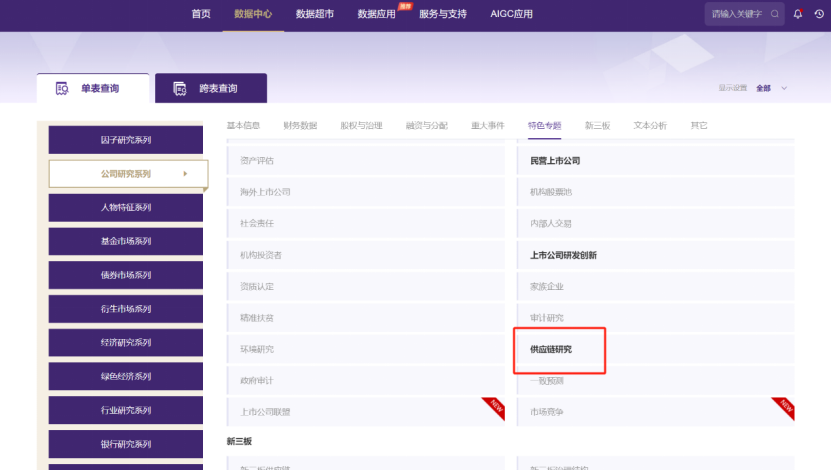Switch to 特色专题 category tab
The width and height of the screenshot is (831, 470).
544,126
